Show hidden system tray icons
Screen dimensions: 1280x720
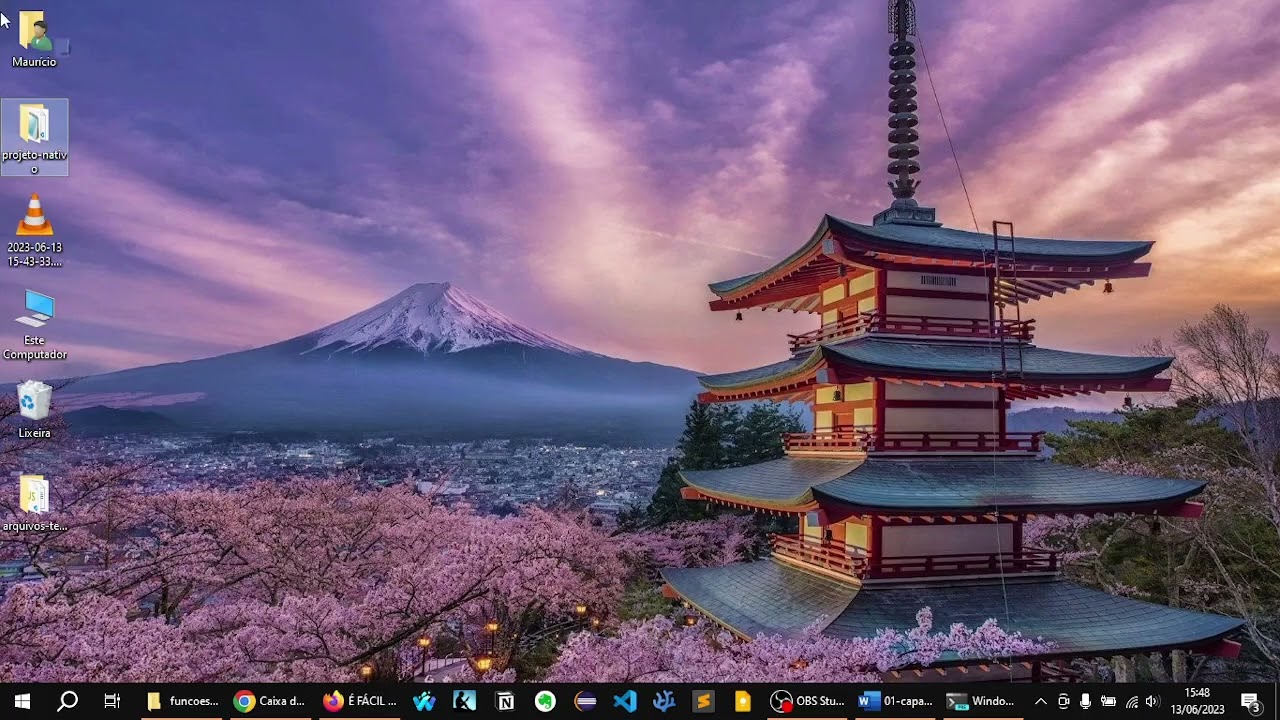1040,701
